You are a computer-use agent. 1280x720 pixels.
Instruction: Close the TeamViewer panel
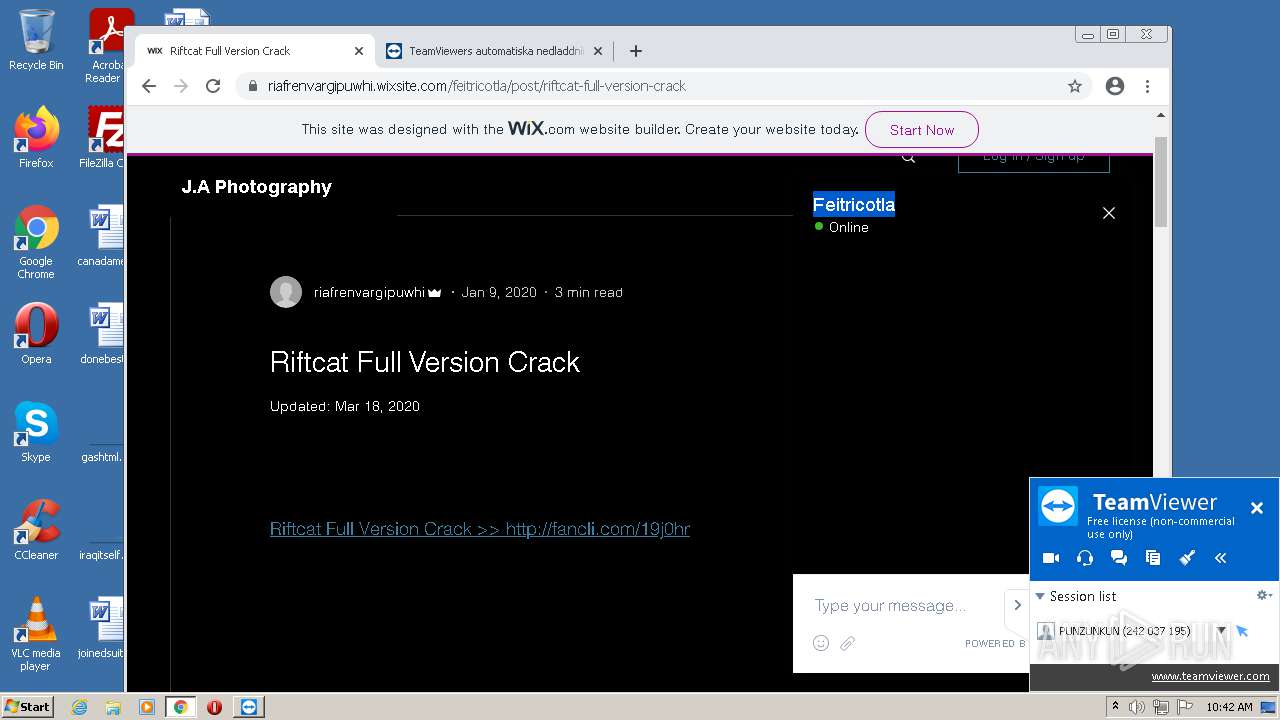click(x=1257, y=508)
